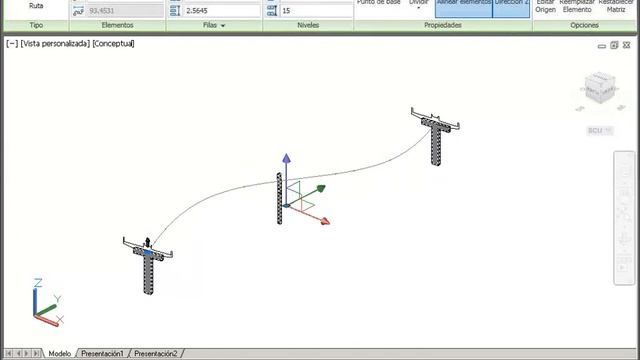640x360 pixels.
Task: Click the blue square grip on left tower
Action: (x=148, y=253)
